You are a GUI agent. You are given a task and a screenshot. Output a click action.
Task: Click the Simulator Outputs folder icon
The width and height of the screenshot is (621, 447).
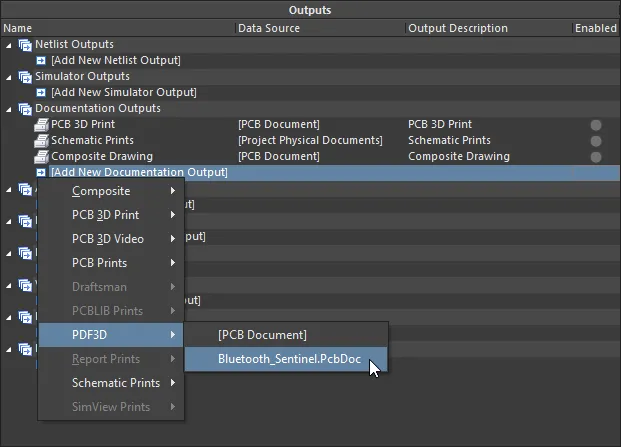point(25,77)
